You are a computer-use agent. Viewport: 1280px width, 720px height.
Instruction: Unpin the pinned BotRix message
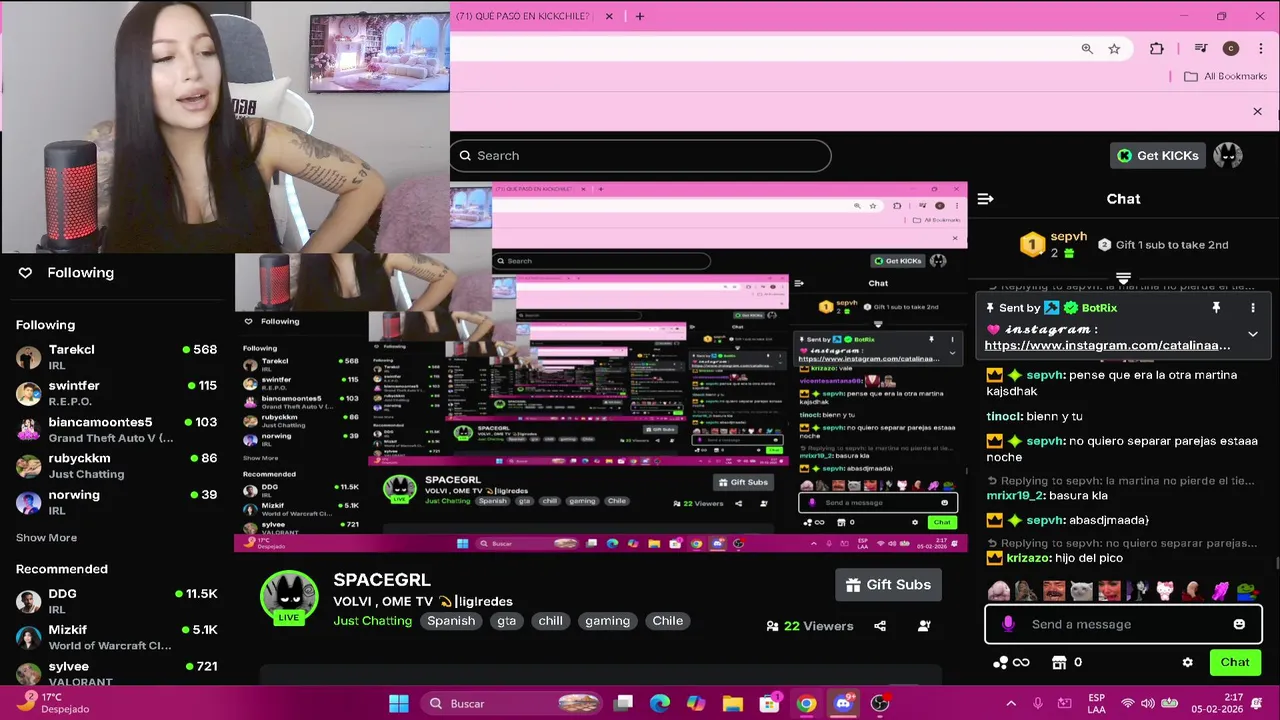1216,308
